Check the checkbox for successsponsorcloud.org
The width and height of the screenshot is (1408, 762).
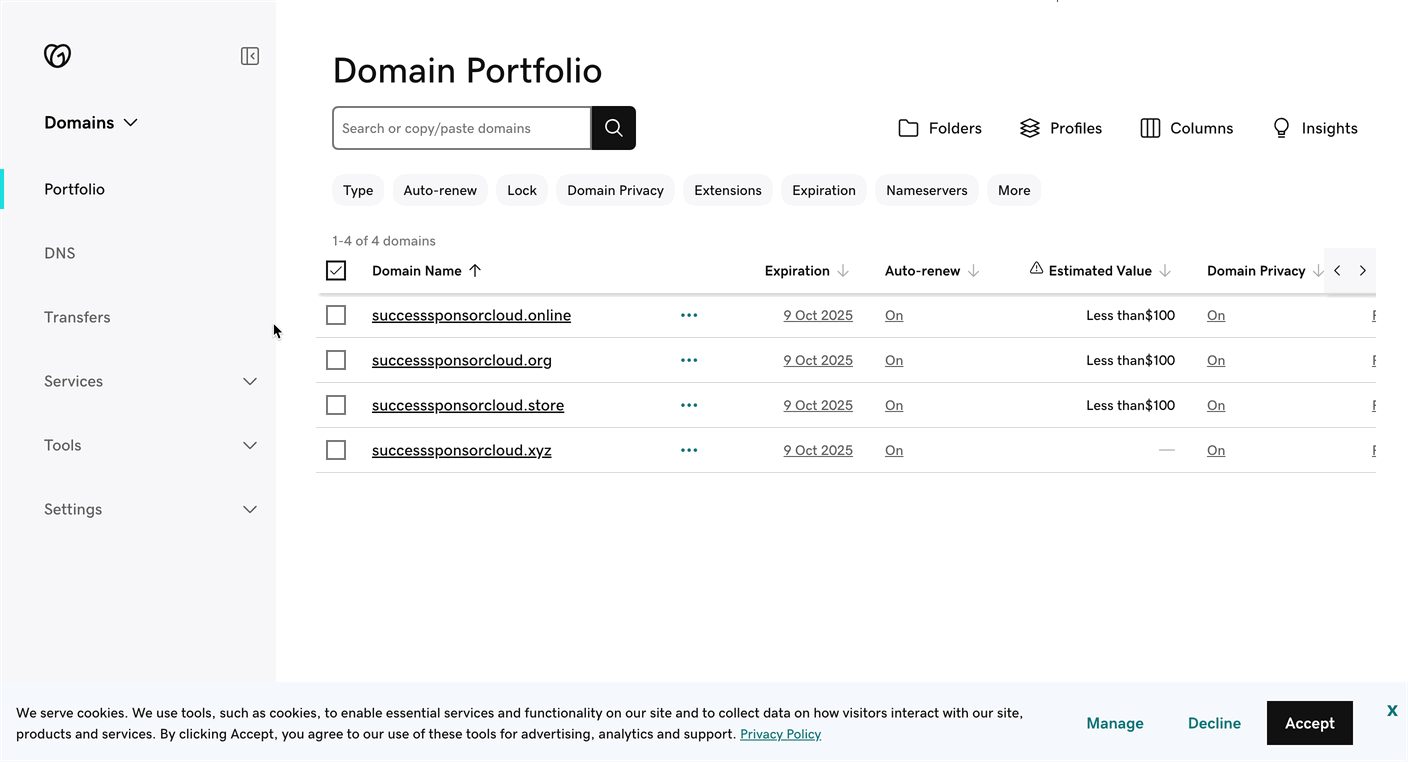pos(335,360)
